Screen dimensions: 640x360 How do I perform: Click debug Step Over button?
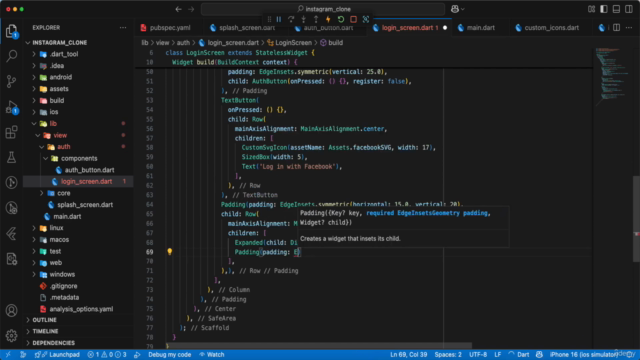click(291, 19)
